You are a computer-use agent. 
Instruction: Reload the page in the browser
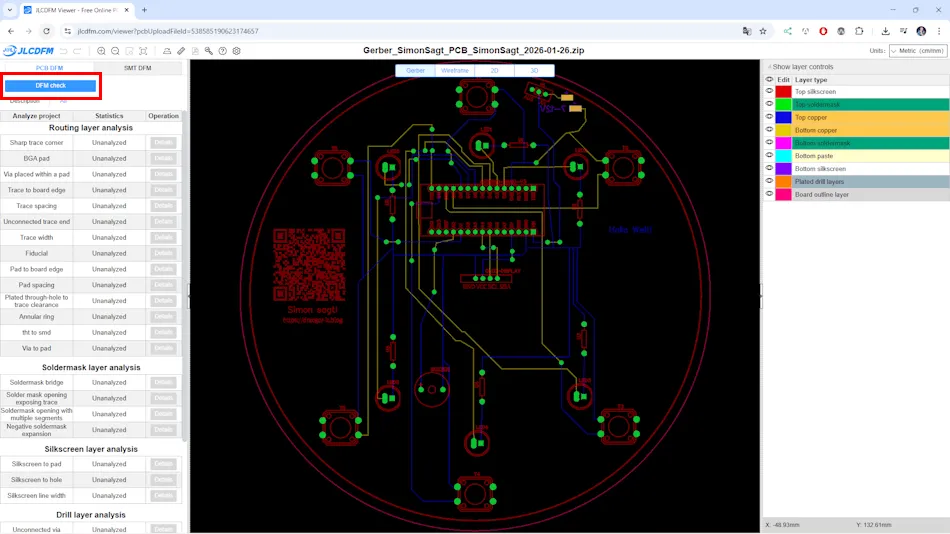(x=47, y=31)
